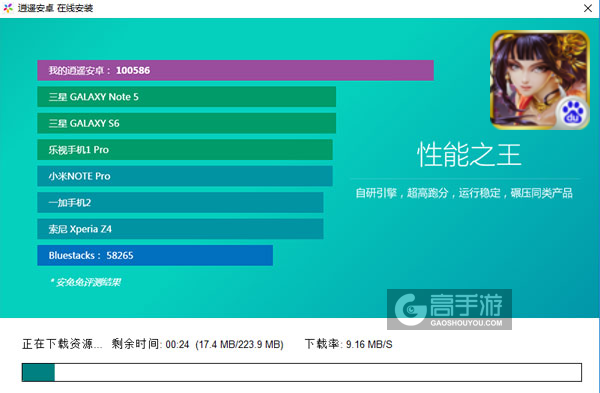Select the 索尼 Xperia Z4 bar
Image resolution: width=600 pixels, height=393 pixels.
(x=180, y=229)
